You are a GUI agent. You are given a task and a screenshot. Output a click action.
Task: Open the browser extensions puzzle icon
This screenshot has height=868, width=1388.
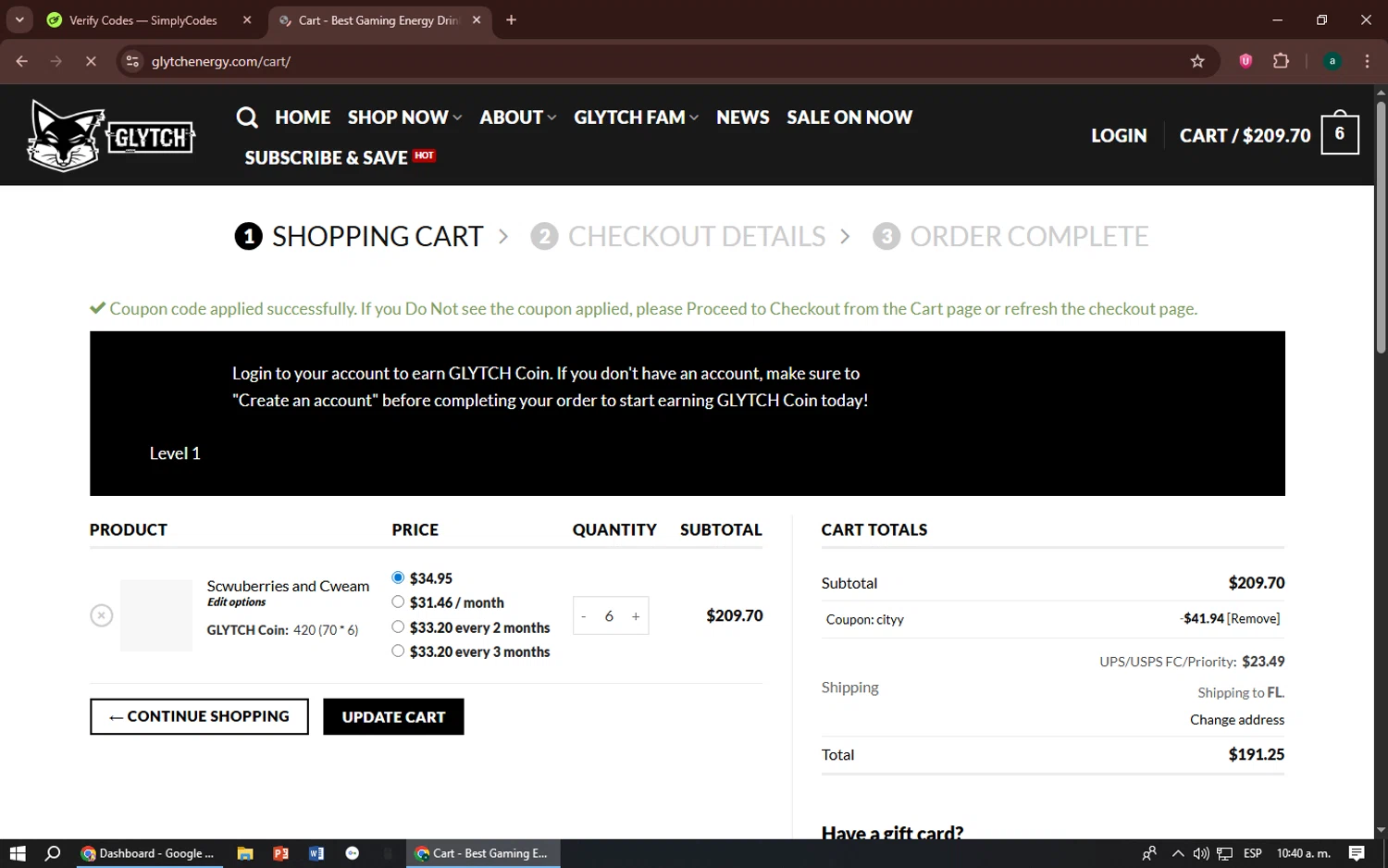[x=1281, y=61]
